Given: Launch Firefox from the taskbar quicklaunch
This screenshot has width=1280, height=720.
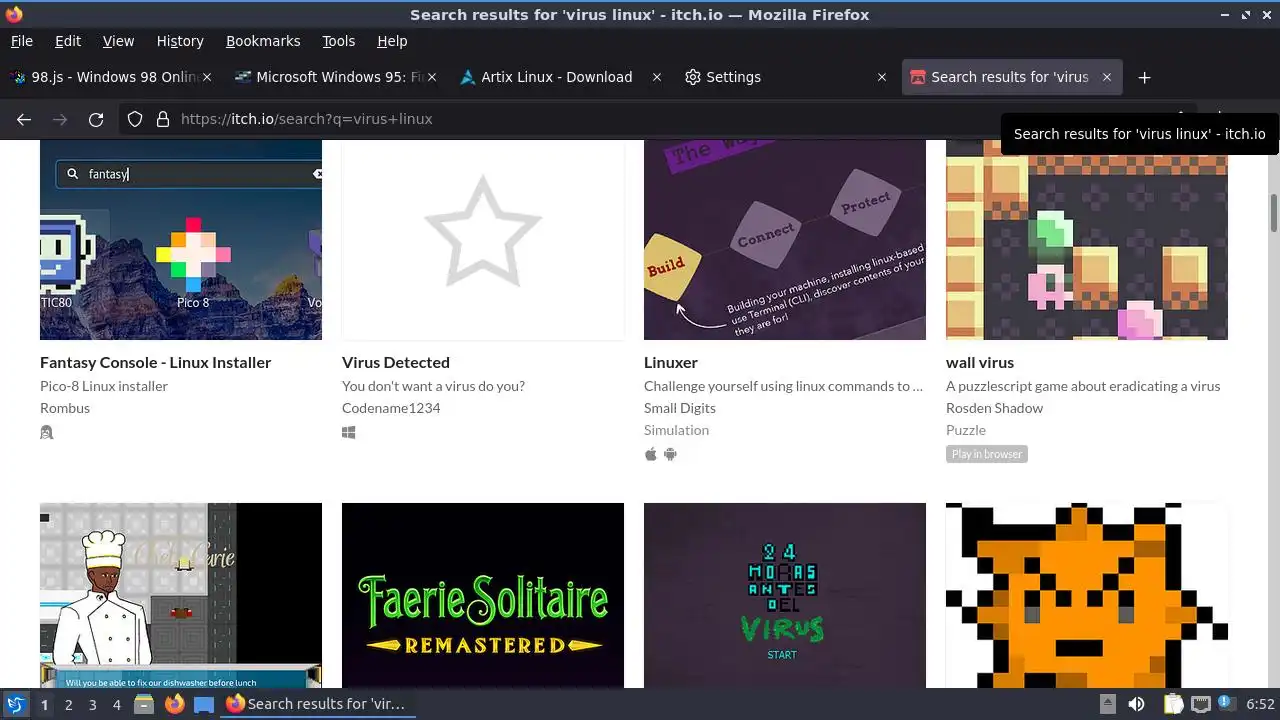Looking at the screenshot, I should [x=174, y=704].
